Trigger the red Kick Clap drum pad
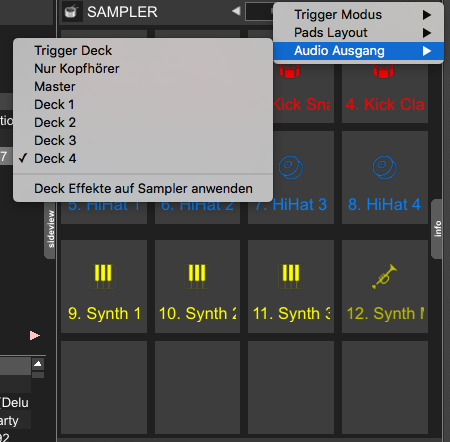This screenshot has width=450, height=442. pos(385,93)
